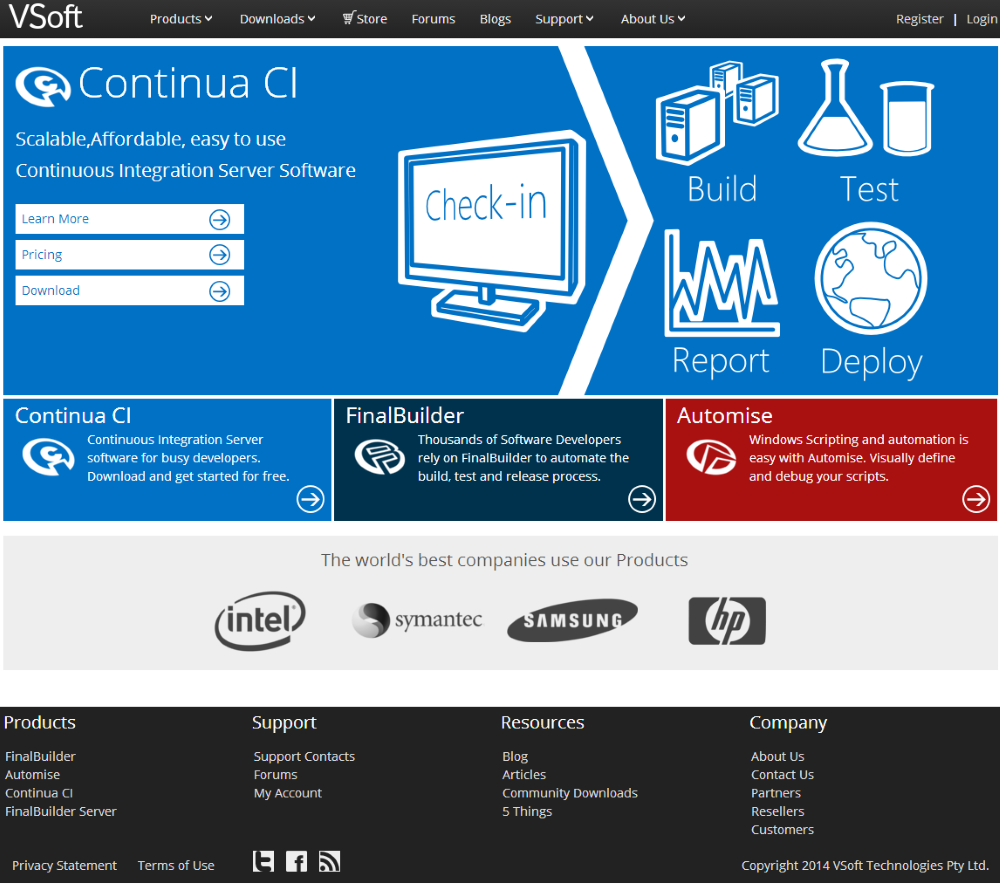Click the arrow icon on Continua CI tile
Screen dimensions: 1000x884
(x=311, y=499)
